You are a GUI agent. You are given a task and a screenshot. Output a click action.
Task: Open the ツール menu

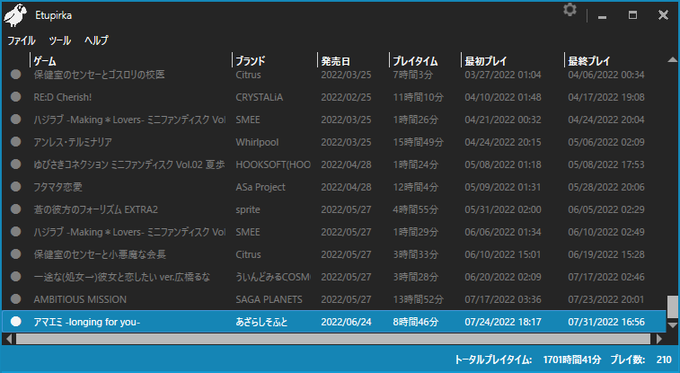click(x=60, y=40)
